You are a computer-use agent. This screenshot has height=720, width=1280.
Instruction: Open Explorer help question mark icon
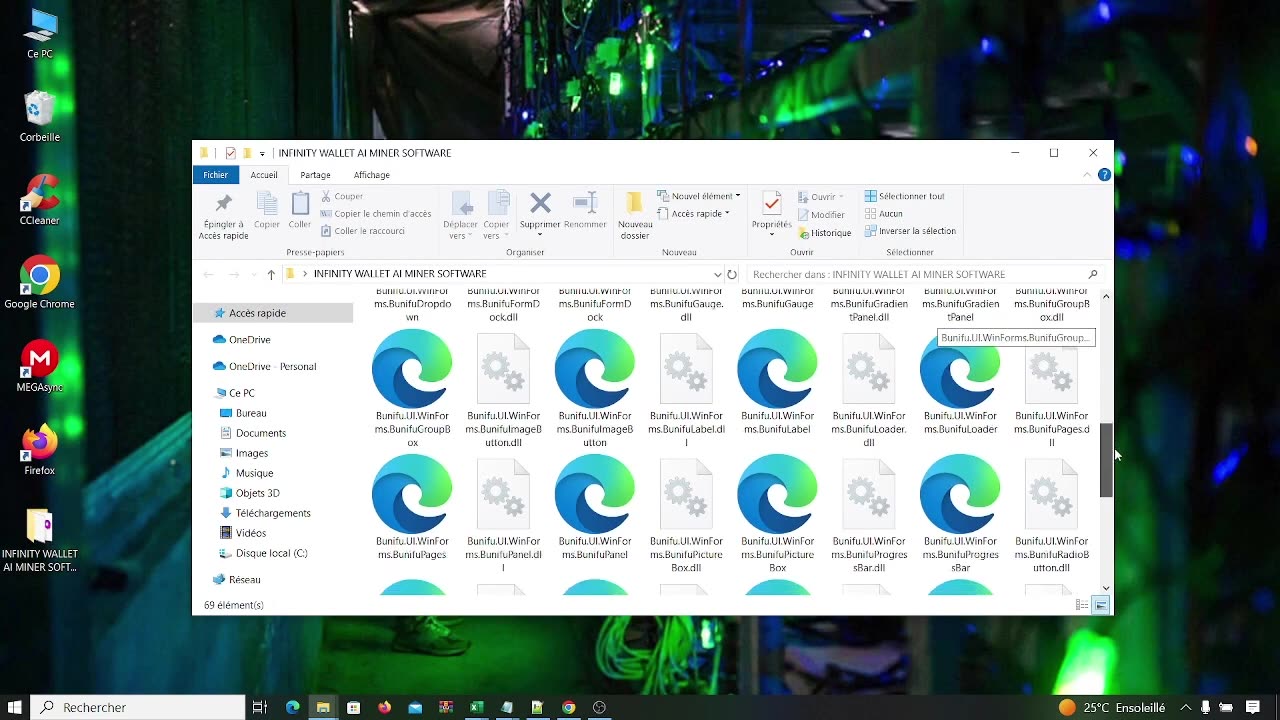point(1104,175)
